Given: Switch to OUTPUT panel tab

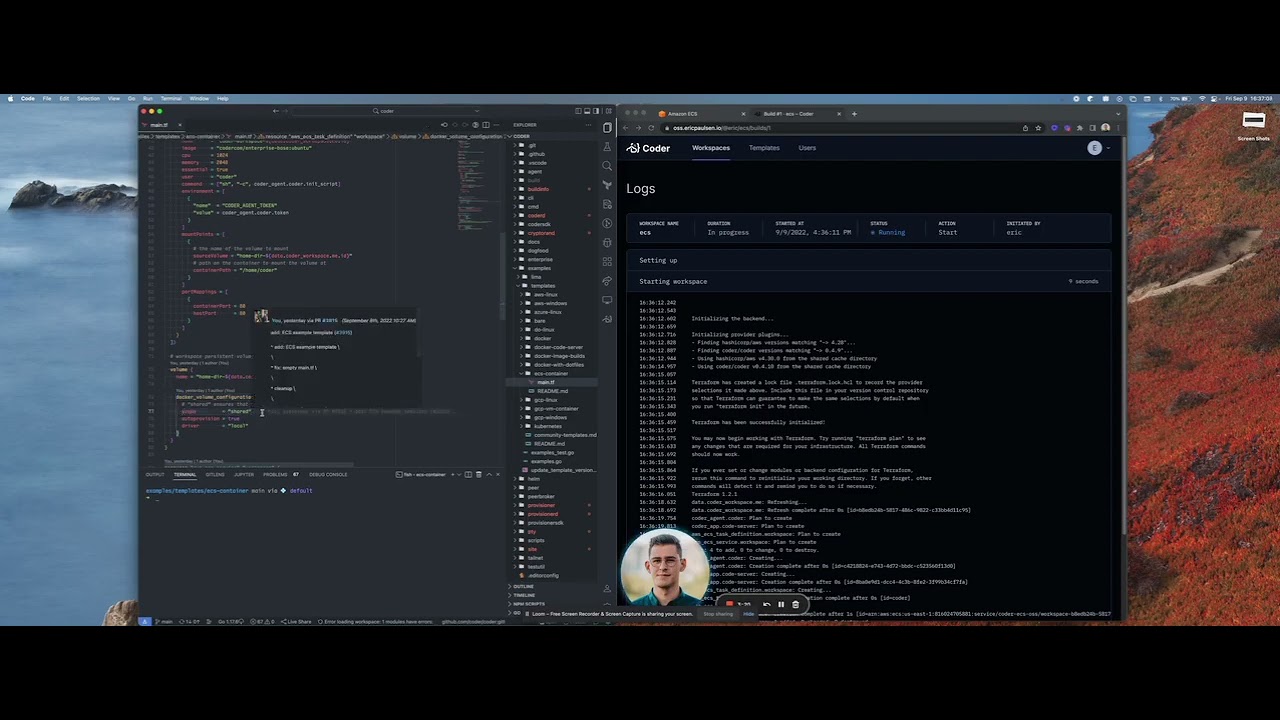Looking at the screenshot, I should pos(155,474).
